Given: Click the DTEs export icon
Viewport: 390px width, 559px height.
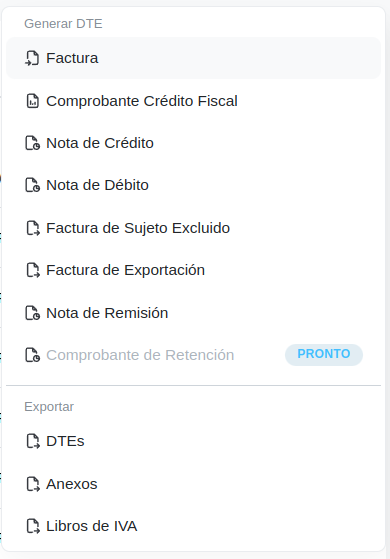Looking at the screenshot, I should point(33,441).
